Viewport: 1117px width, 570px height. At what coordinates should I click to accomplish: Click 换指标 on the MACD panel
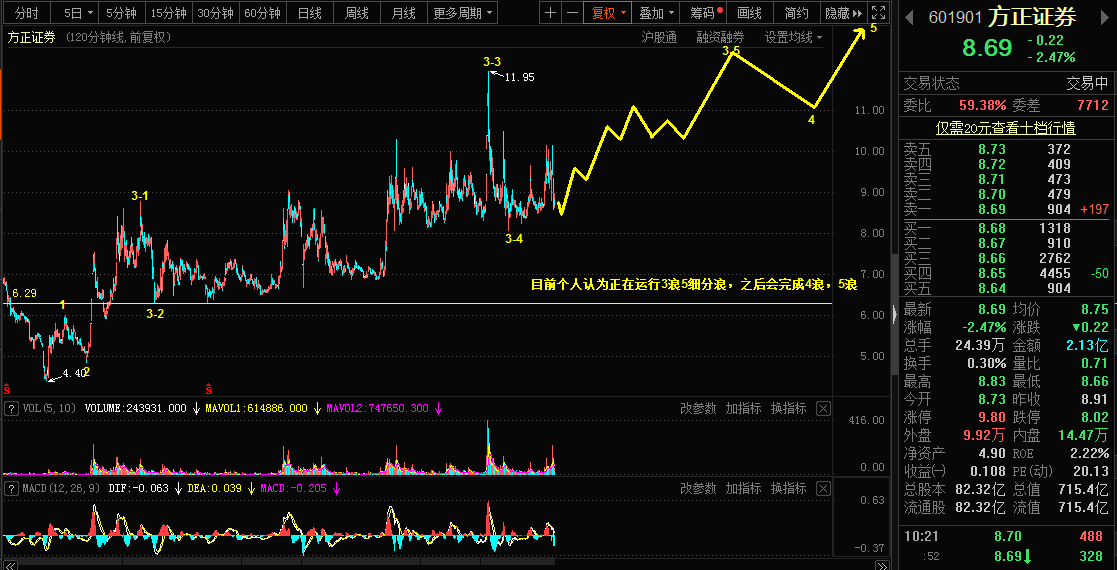(x=789, y=488)
